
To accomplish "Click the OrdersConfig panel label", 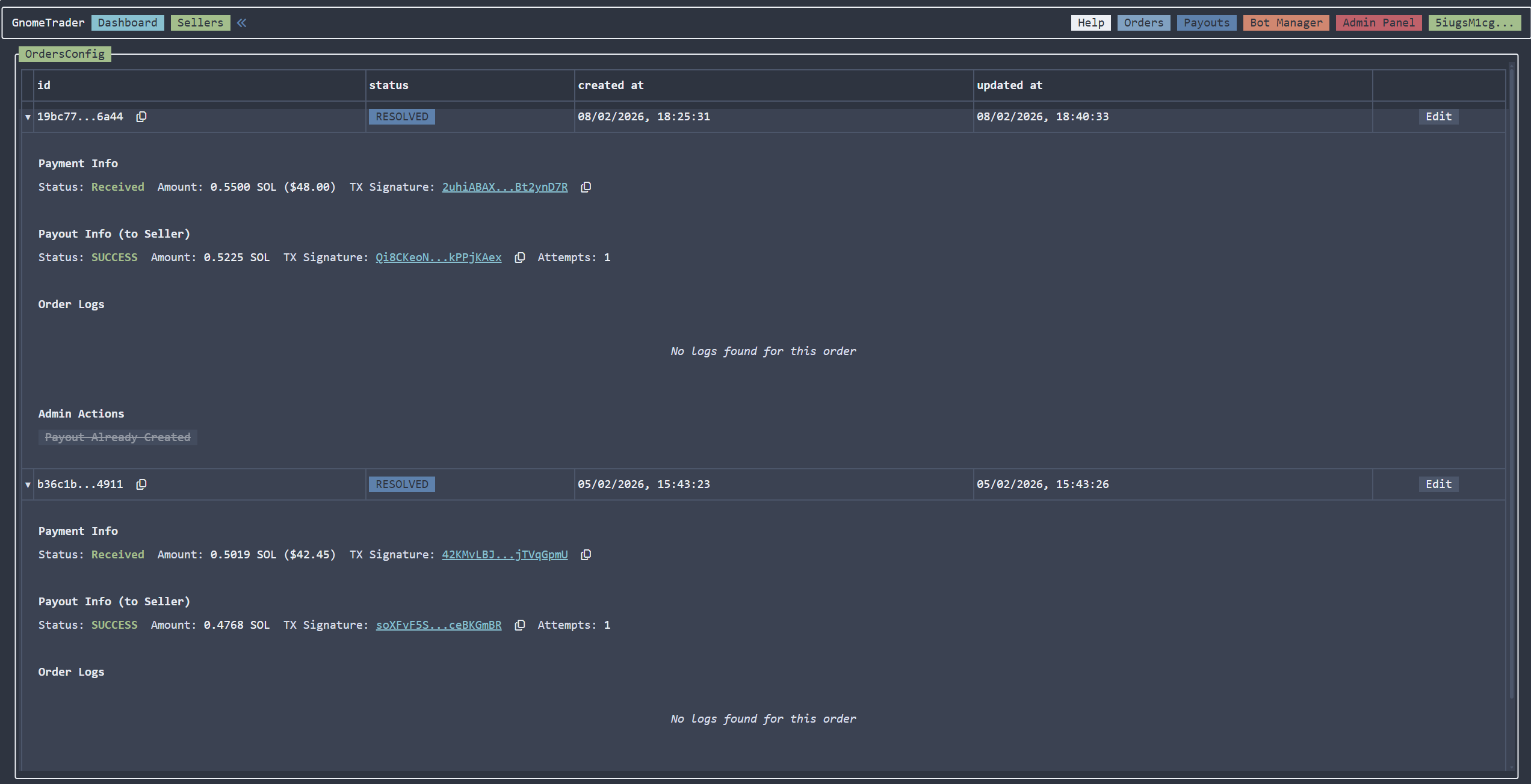I will 65,54.
